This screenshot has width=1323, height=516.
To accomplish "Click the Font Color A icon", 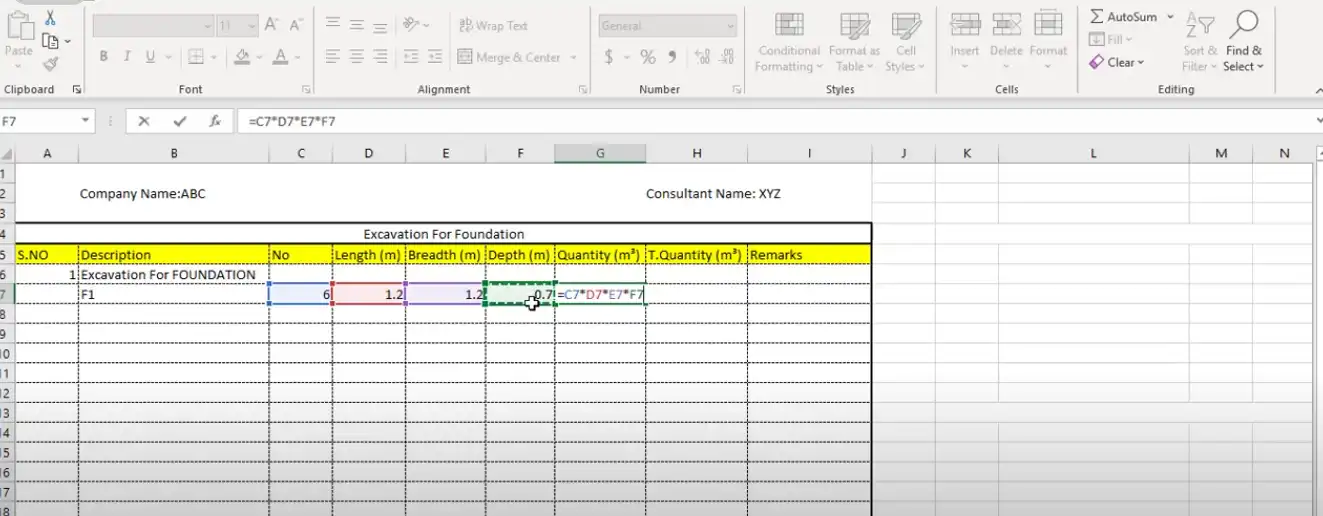I will (281, 57).
